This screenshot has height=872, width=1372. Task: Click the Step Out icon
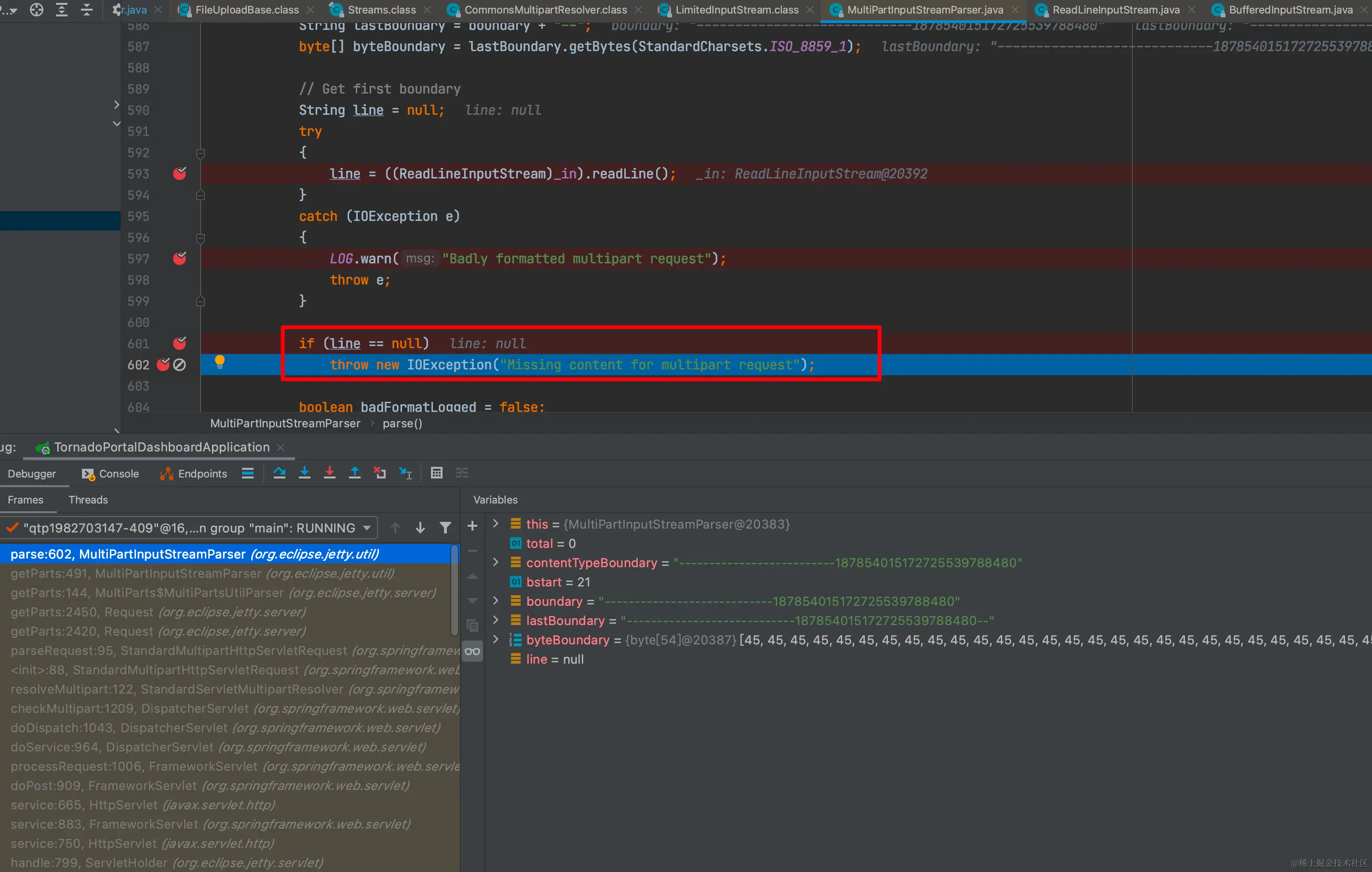point(354,473)
